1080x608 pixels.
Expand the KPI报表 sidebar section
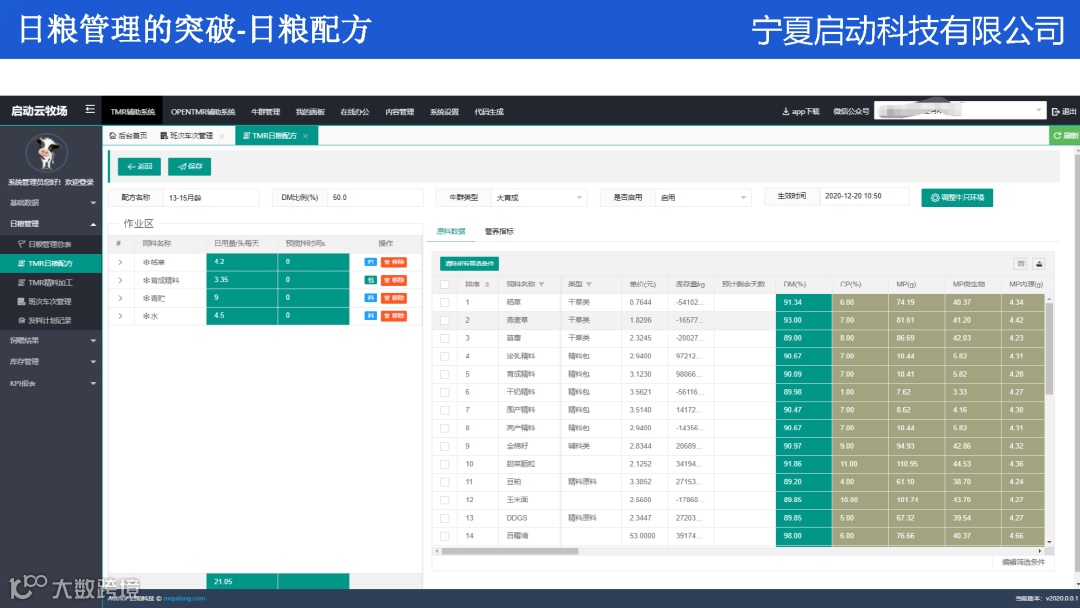point(51,384)
